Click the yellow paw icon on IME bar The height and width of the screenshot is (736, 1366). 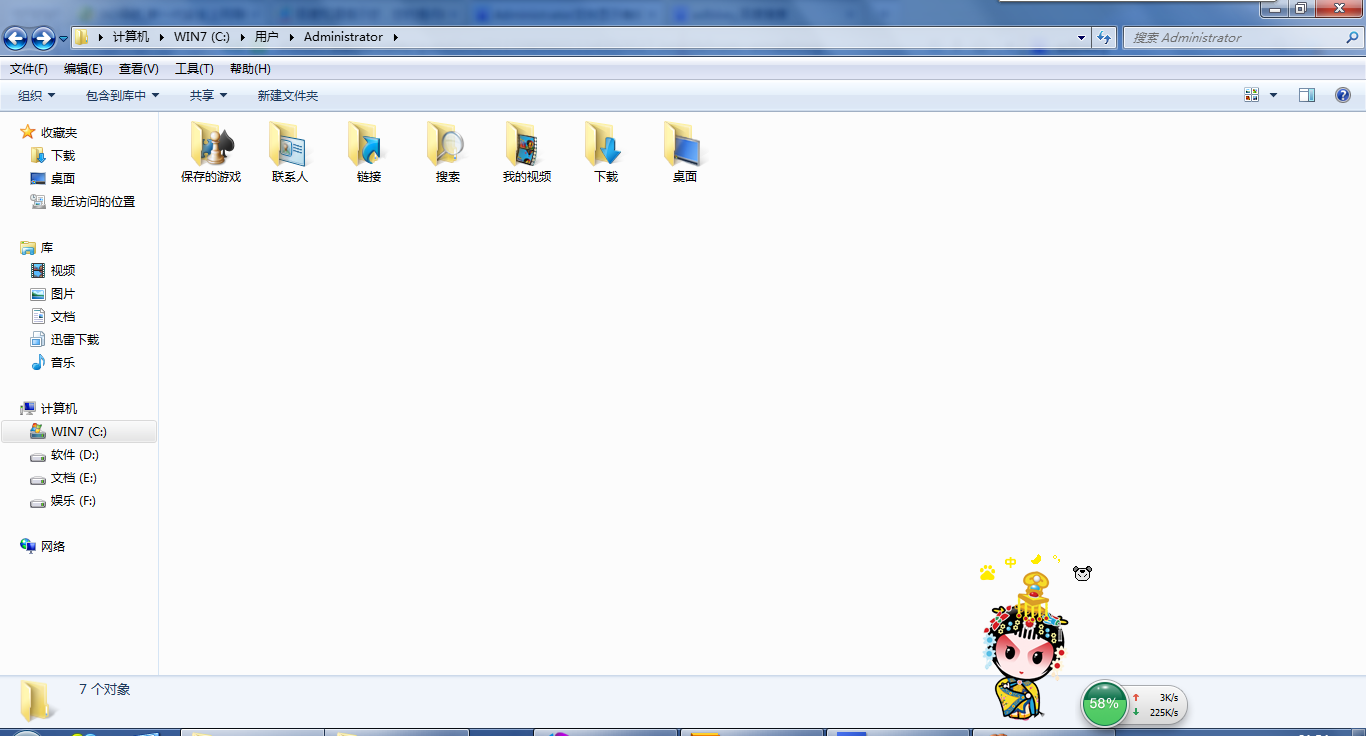(x=988, y=573)
